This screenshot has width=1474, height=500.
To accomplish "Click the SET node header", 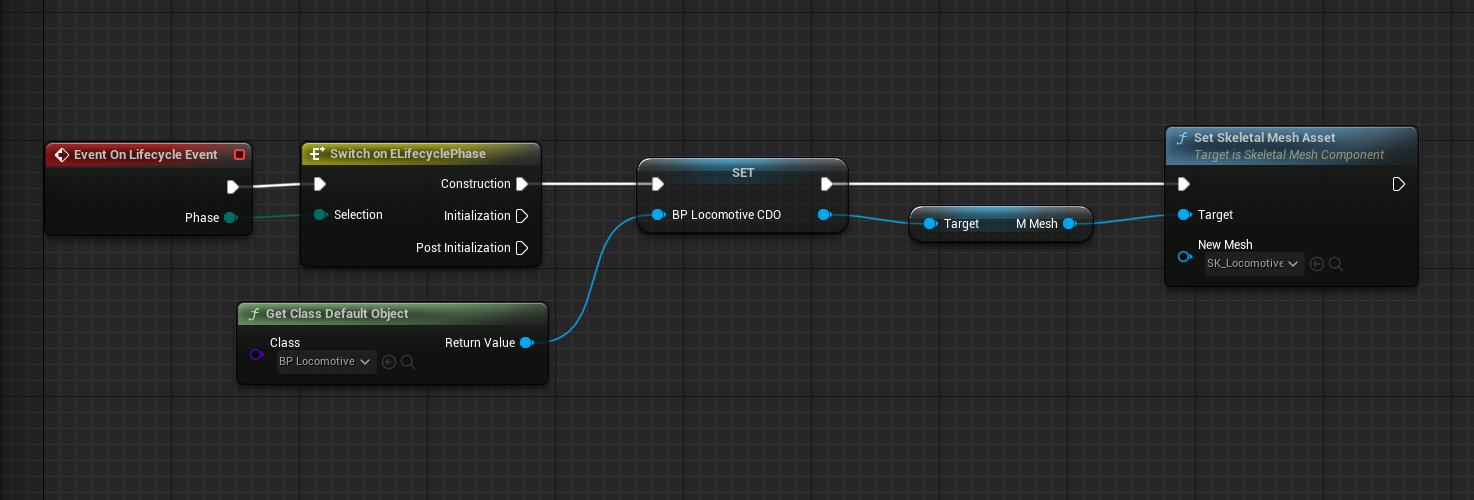I will (743, 173).
